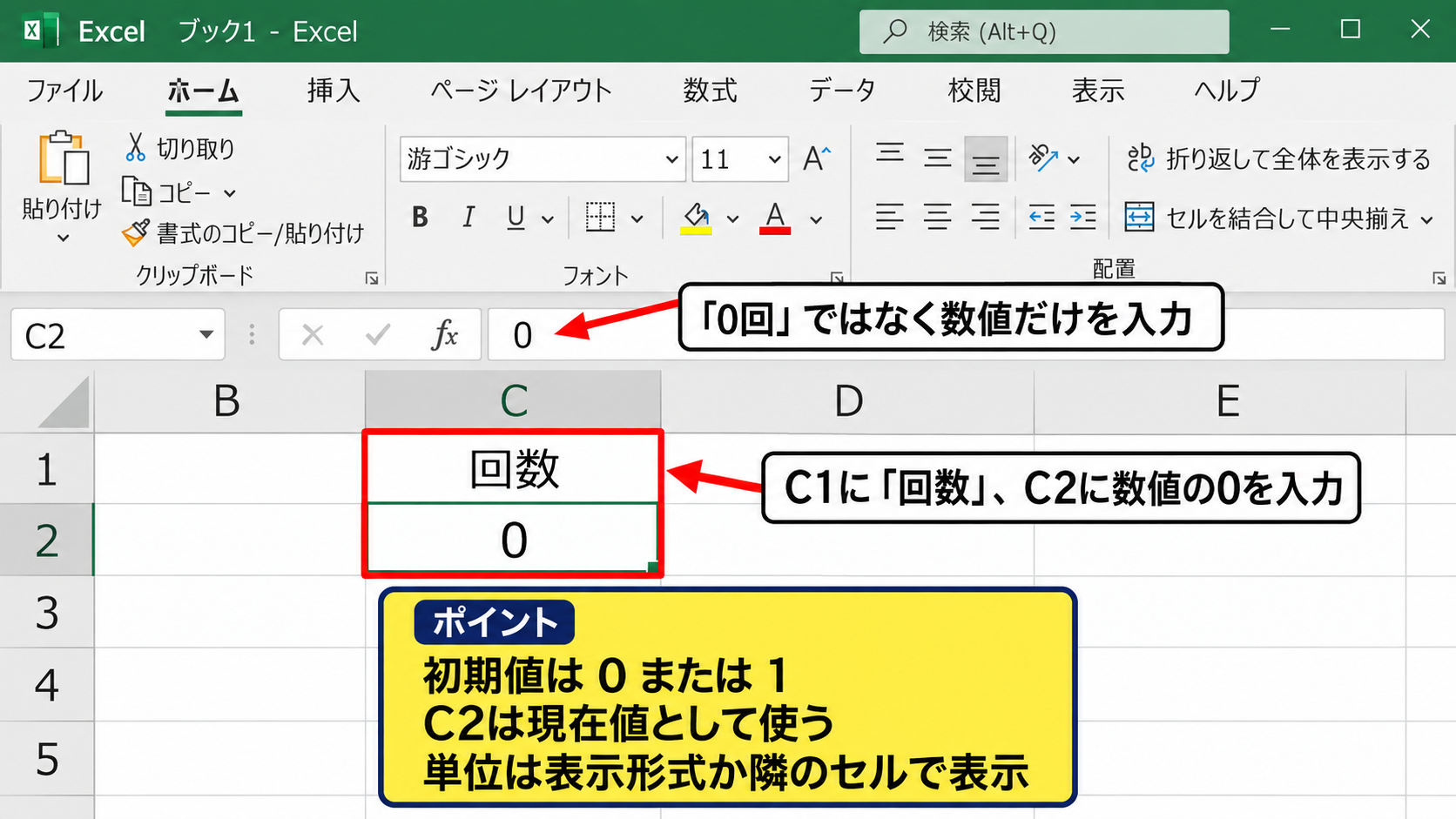This screenshot has height=819, width=1456.
Task: Open the ヘルプ tab
Action: click(1227, 91)
